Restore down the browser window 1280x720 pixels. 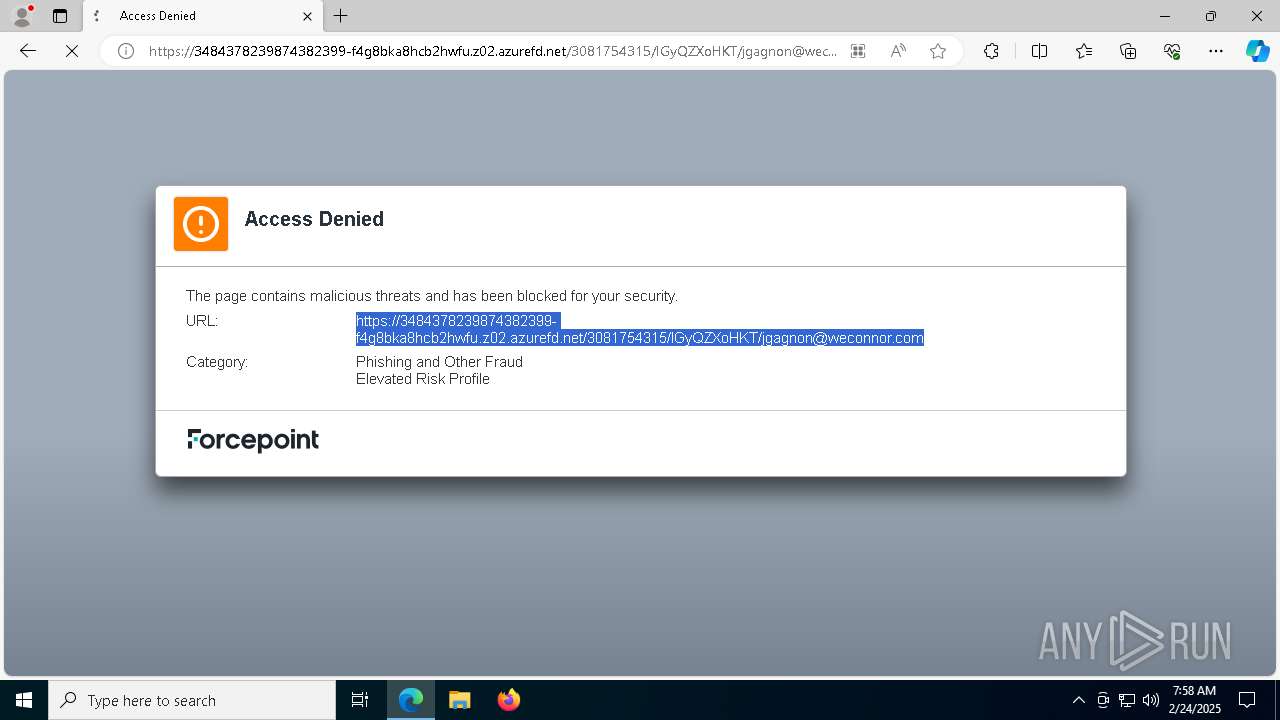tap(1211, 16)
